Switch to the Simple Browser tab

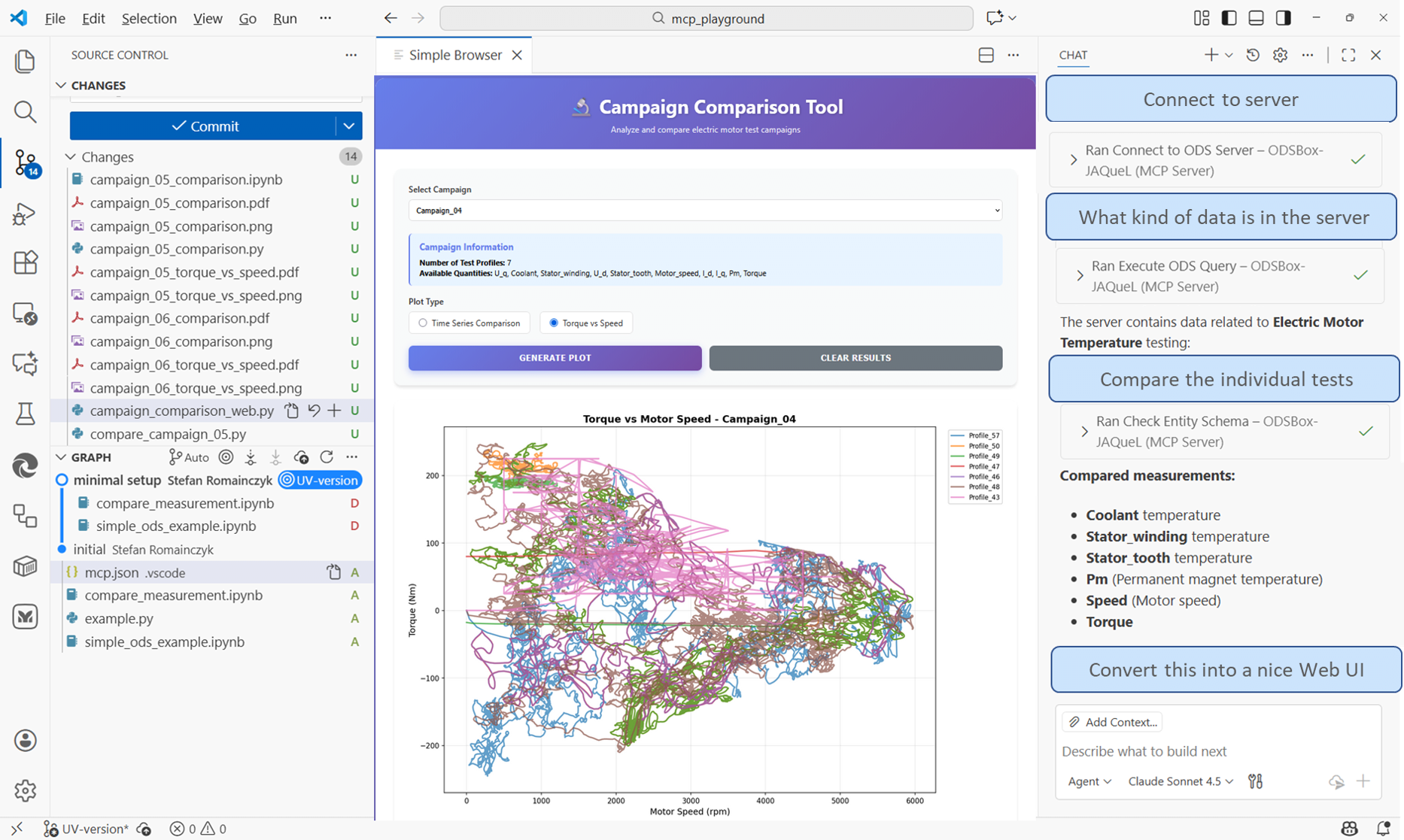(454, 55)
